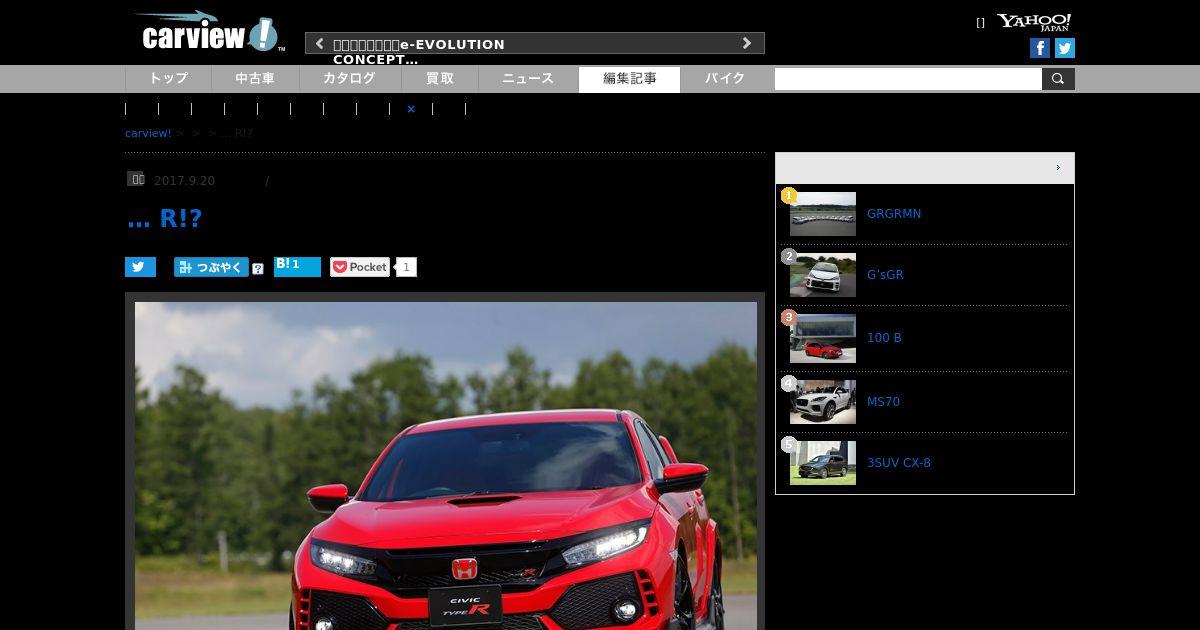
Task: Open the carview! logo home link
Action: [x=210, y=33]
